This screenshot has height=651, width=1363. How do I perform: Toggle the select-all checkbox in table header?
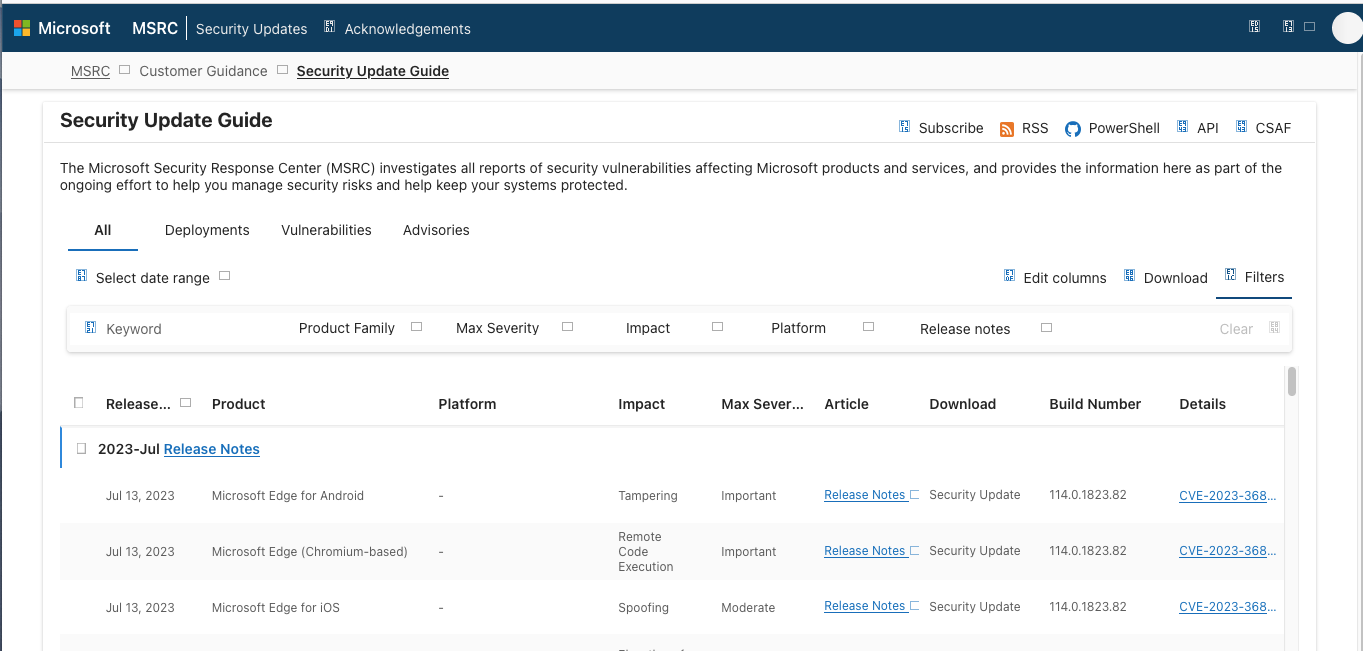[x=79, y=403]
